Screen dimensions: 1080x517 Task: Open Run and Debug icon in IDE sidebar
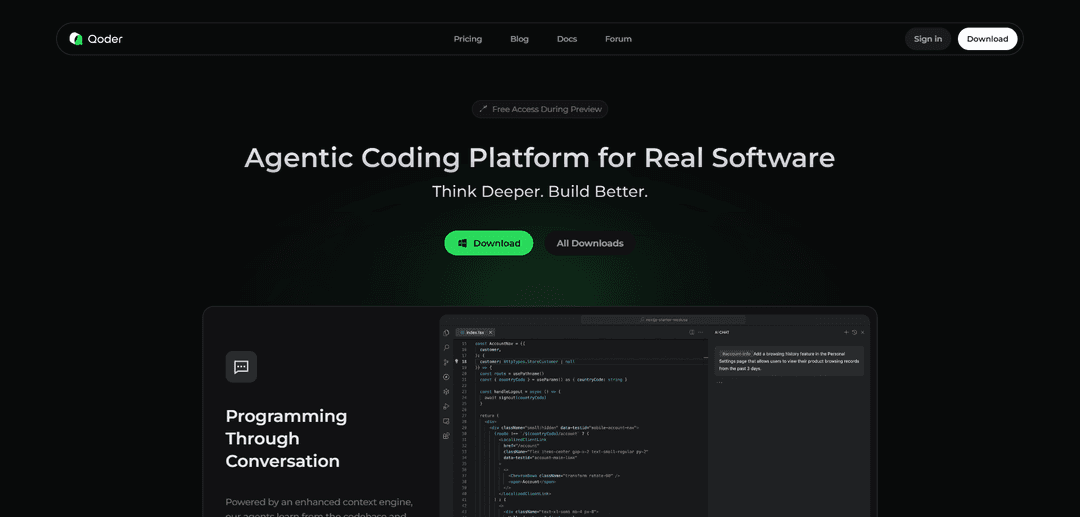coord(446,406)
